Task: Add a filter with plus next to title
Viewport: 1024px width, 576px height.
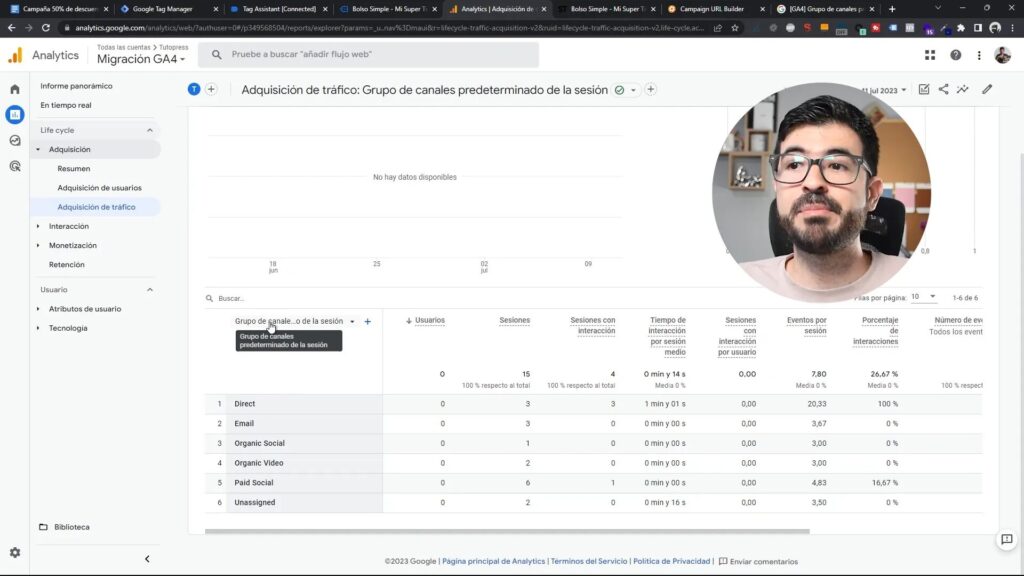Action: (x=650, y=89)
